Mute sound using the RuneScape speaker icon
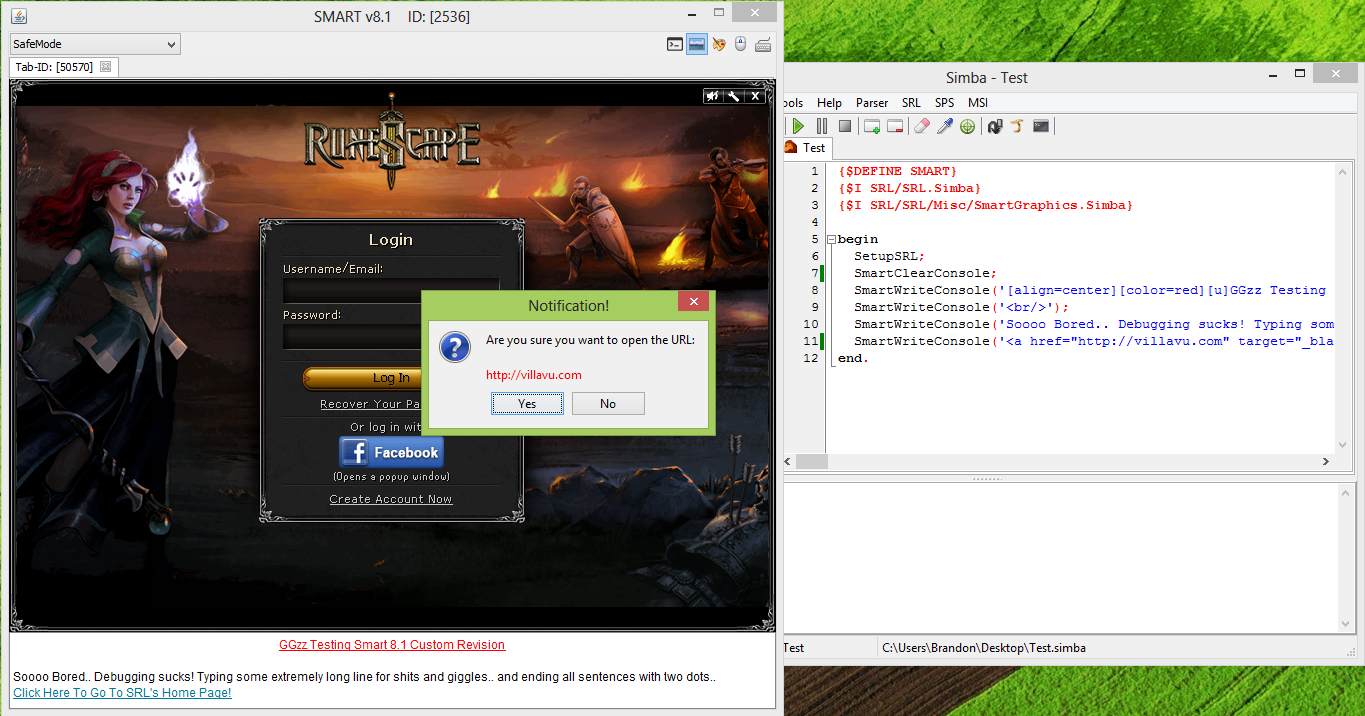The image size is (1365, 716). click(x=713, y=96)
